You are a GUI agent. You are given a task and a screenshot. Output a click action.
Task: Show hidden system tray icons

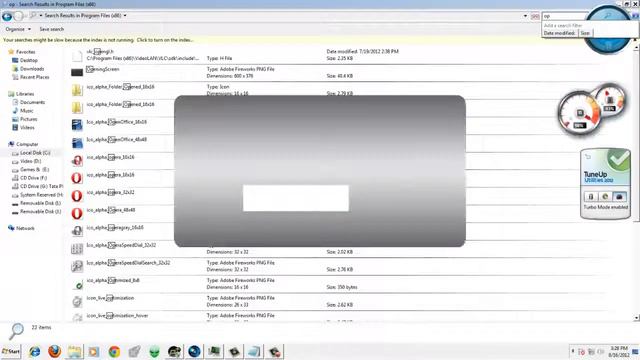point(573,351)
